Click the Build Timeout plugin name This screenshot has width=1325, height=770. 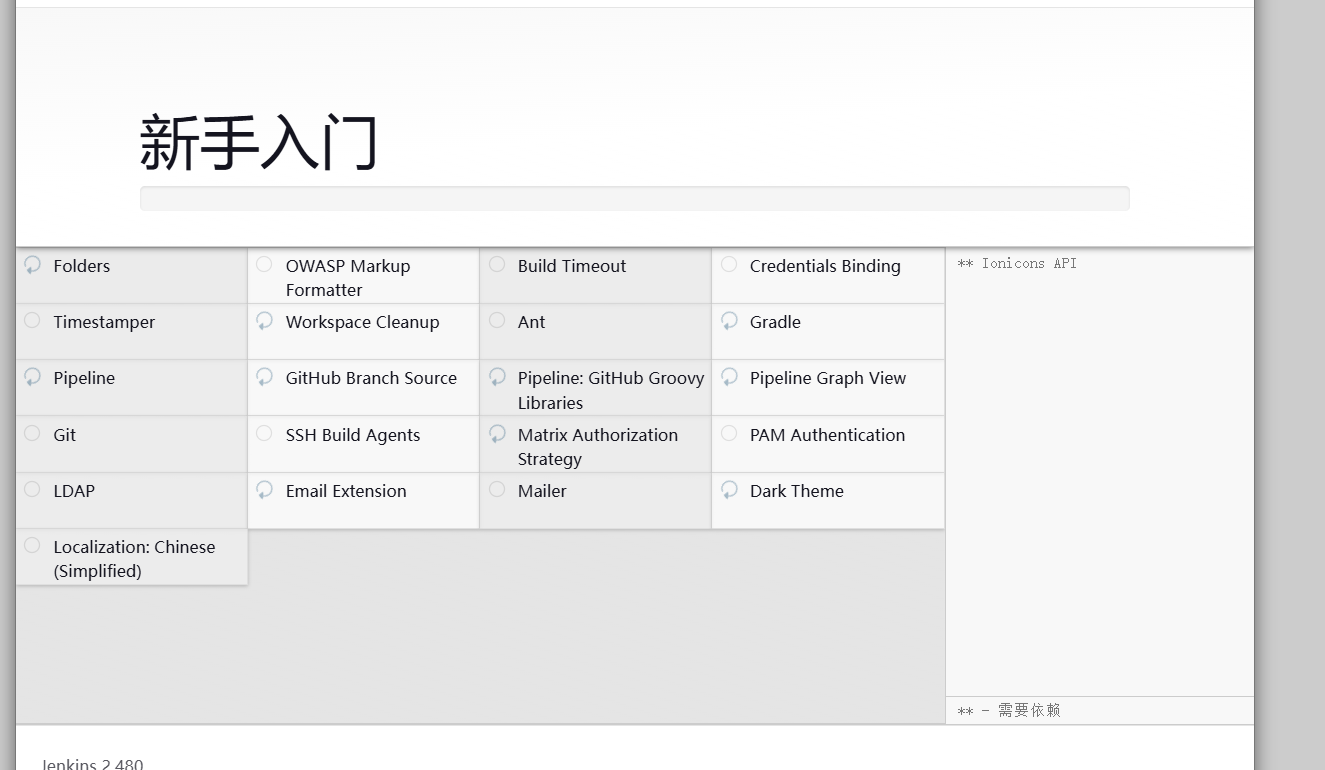point(572,266)
